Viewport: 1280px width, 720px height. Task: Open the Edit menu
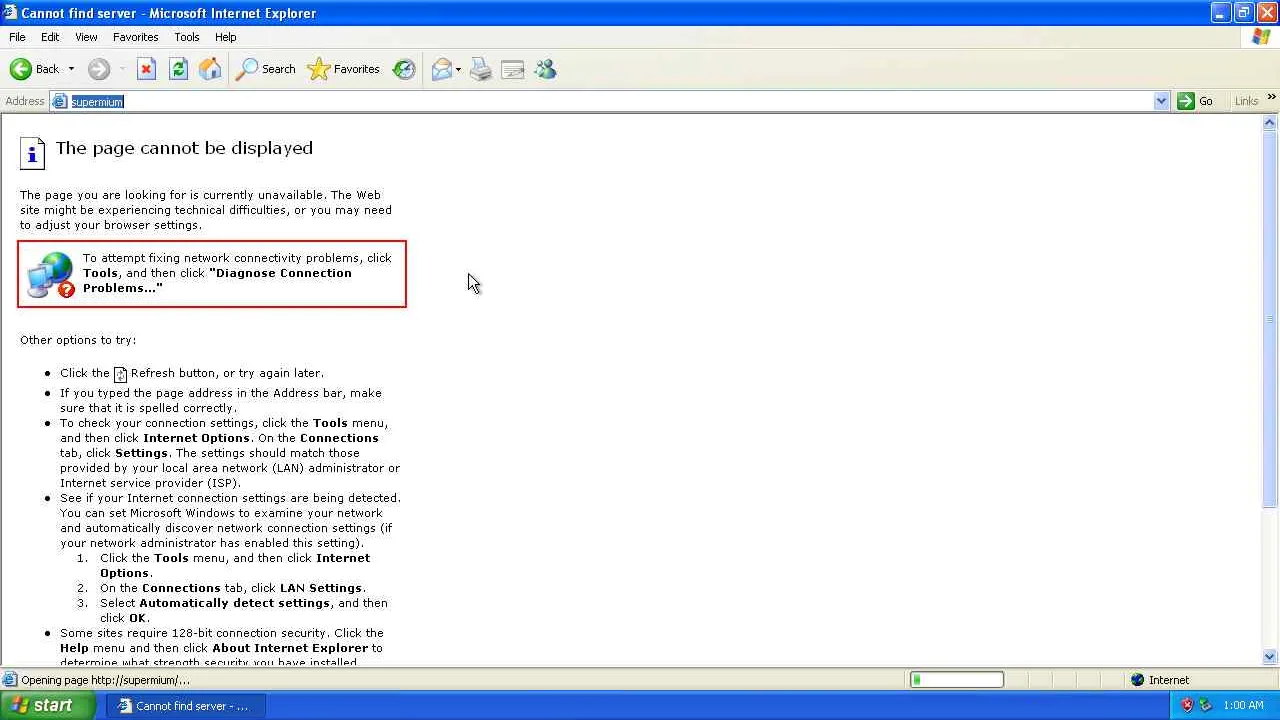tap(50, 37)
